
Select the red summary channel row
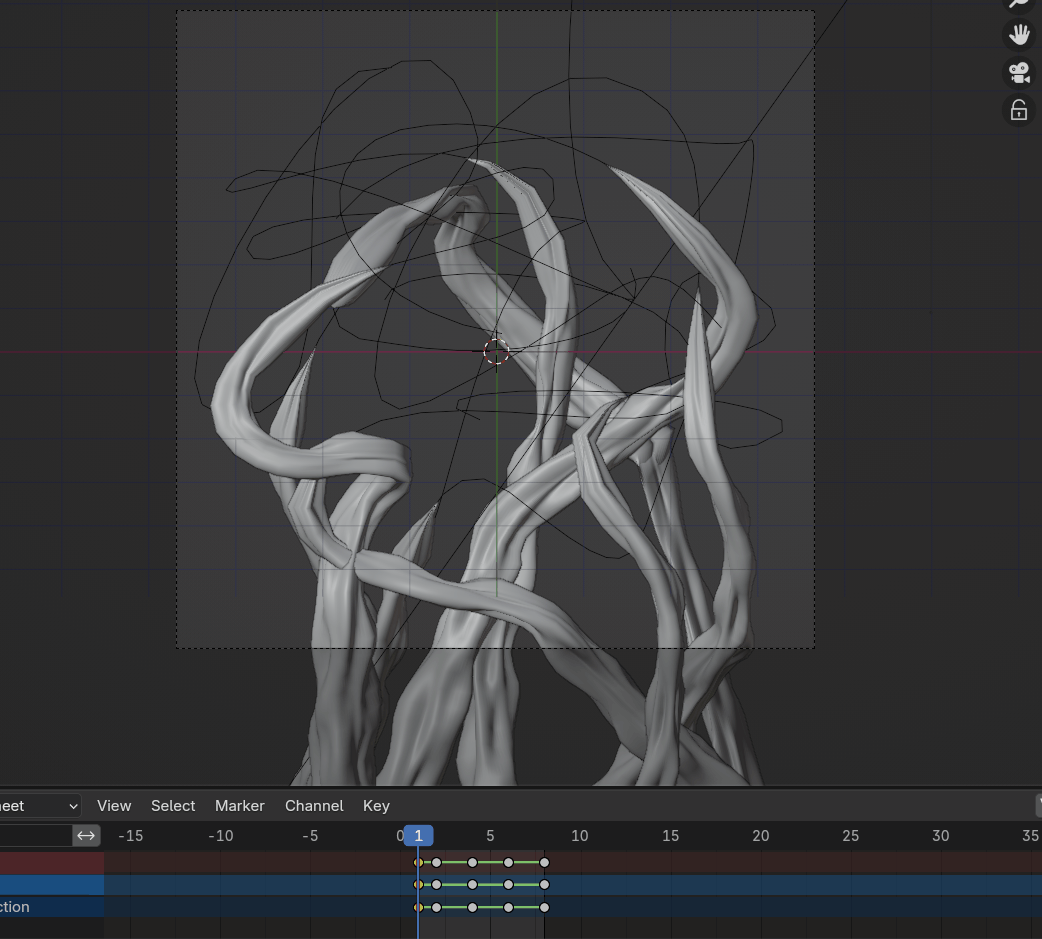(x=50, y=862)
